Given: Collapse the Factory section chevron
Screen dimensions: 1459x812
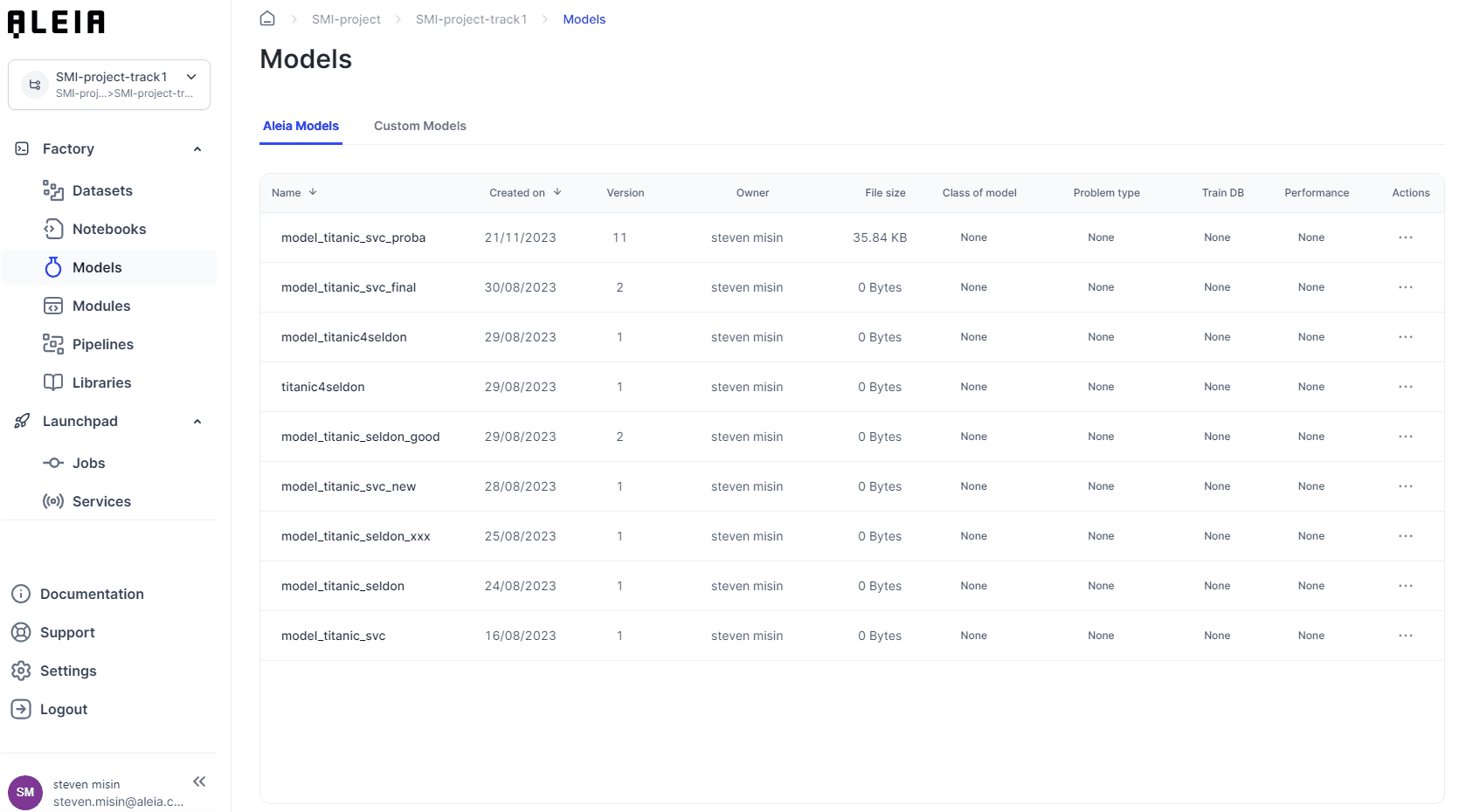Looking at the screenshot, I should 197,149.
